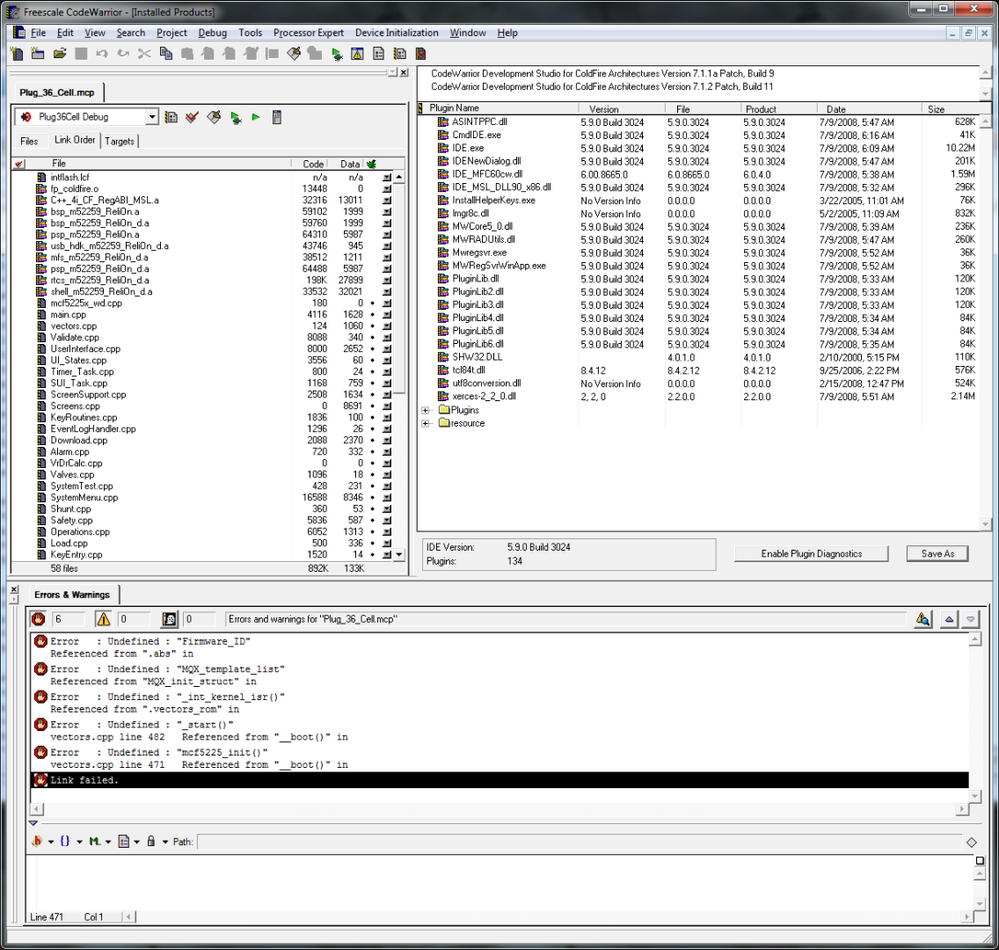Click Enable Plugin Diagnostics button
The height and width of the screenshot is (950, 999).
click(x=811, y=554)
